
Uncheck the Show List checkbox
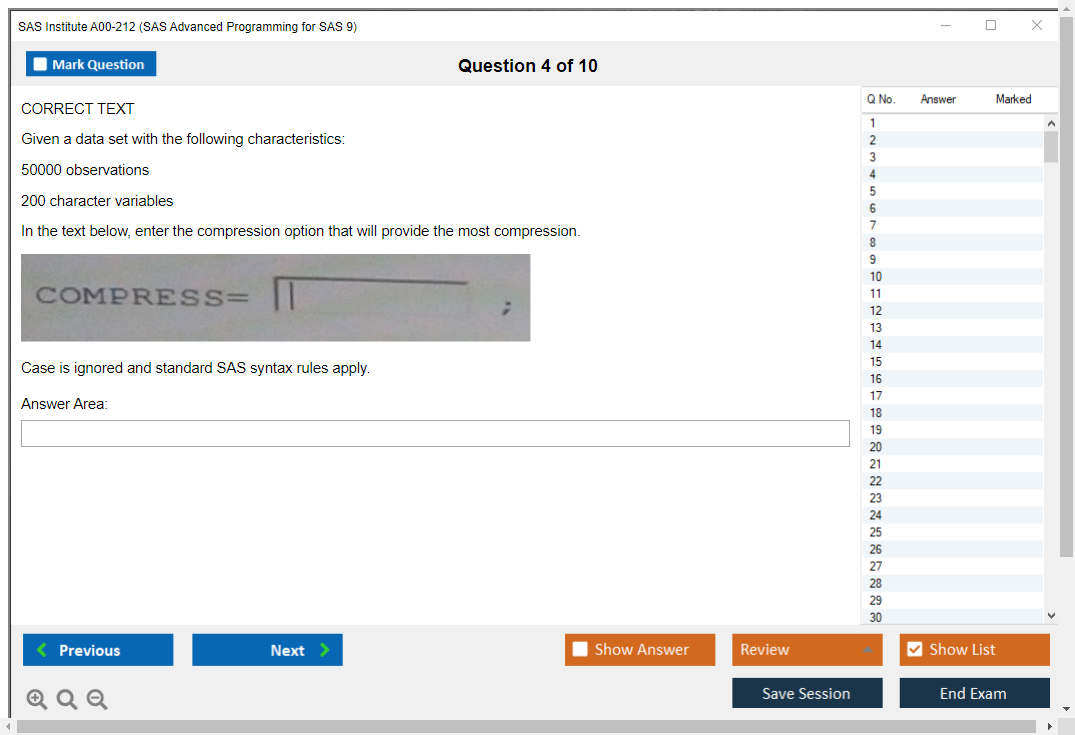pyautogui.click(x=914, y=650)
